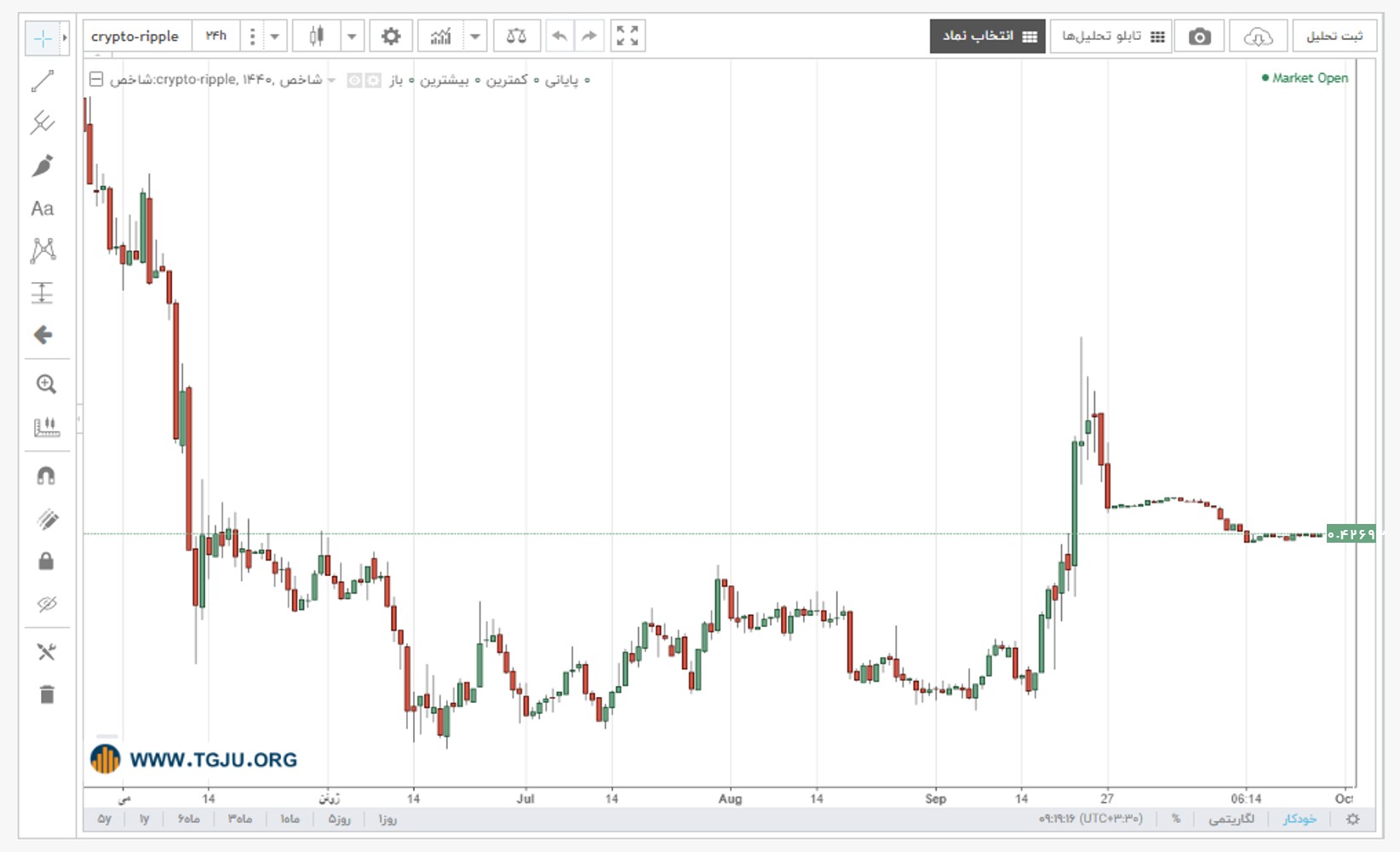Toggle hide all drawings eye icon
Image resolution: width=1400 pixels, height=852 pixels.
coord(46,604)
